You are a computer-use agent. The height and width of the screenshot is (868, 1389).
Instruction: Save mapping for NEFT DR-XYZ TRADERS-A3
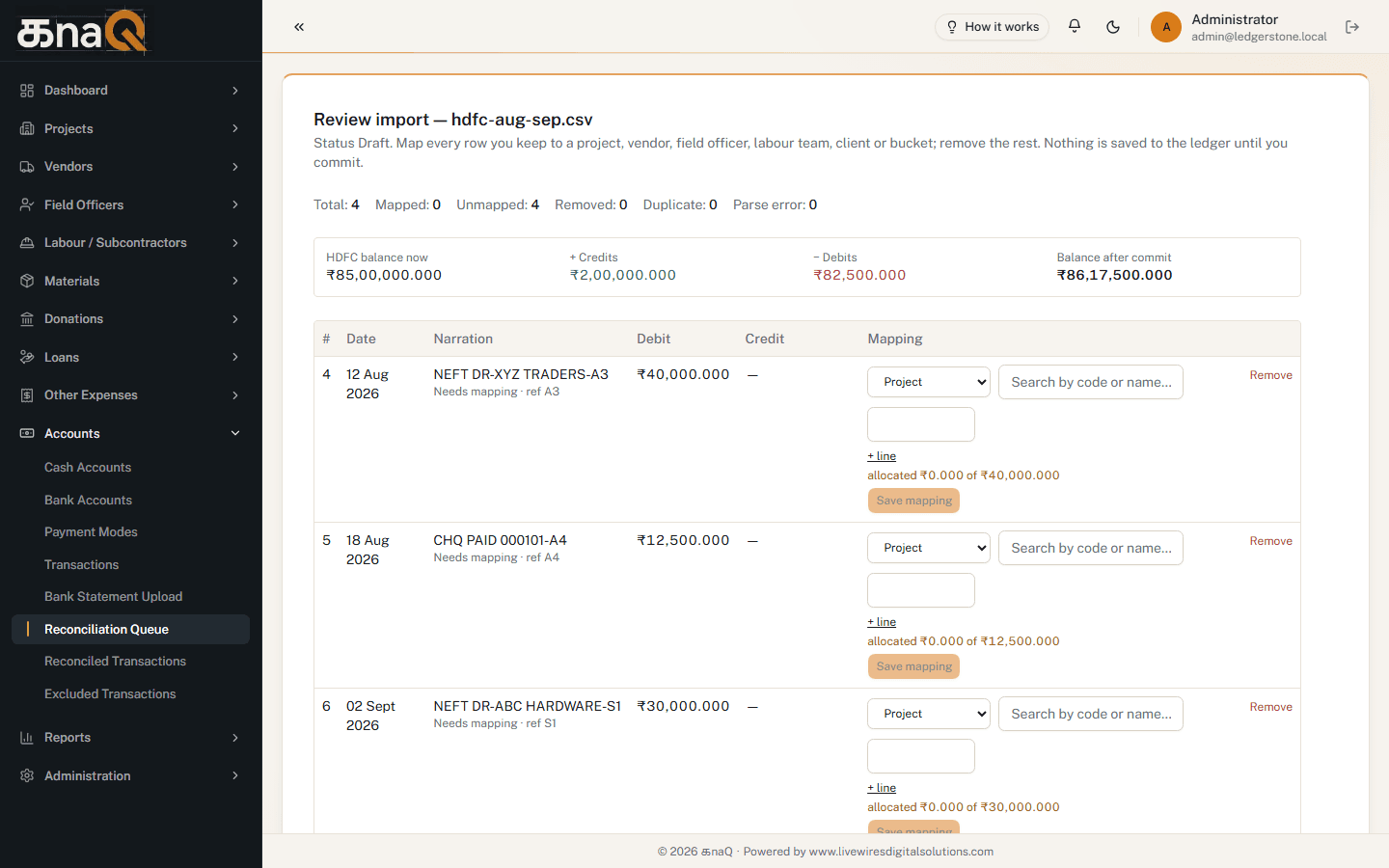[913, 501]
